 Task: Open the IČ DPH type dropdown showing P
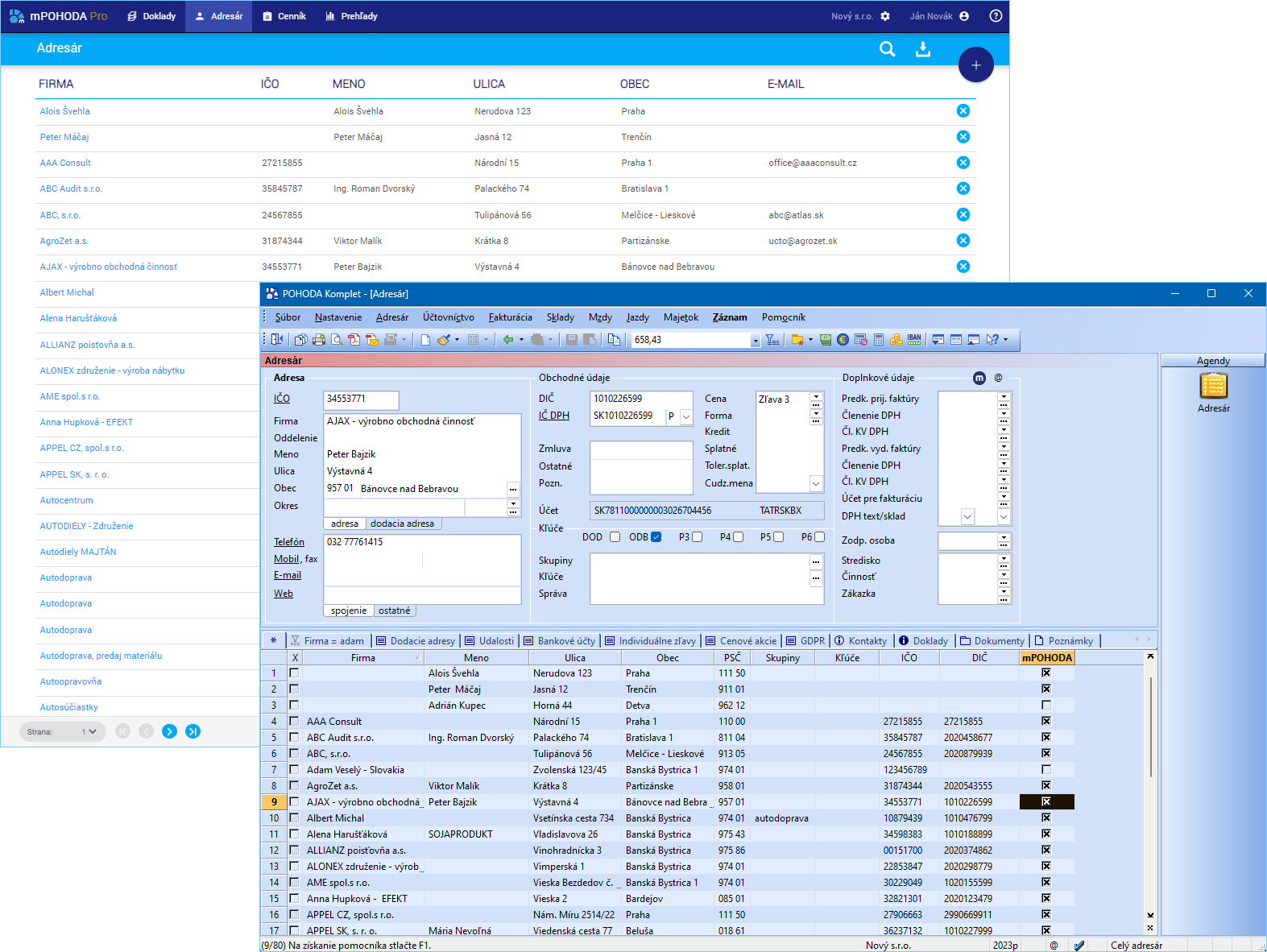click(686, 416)
